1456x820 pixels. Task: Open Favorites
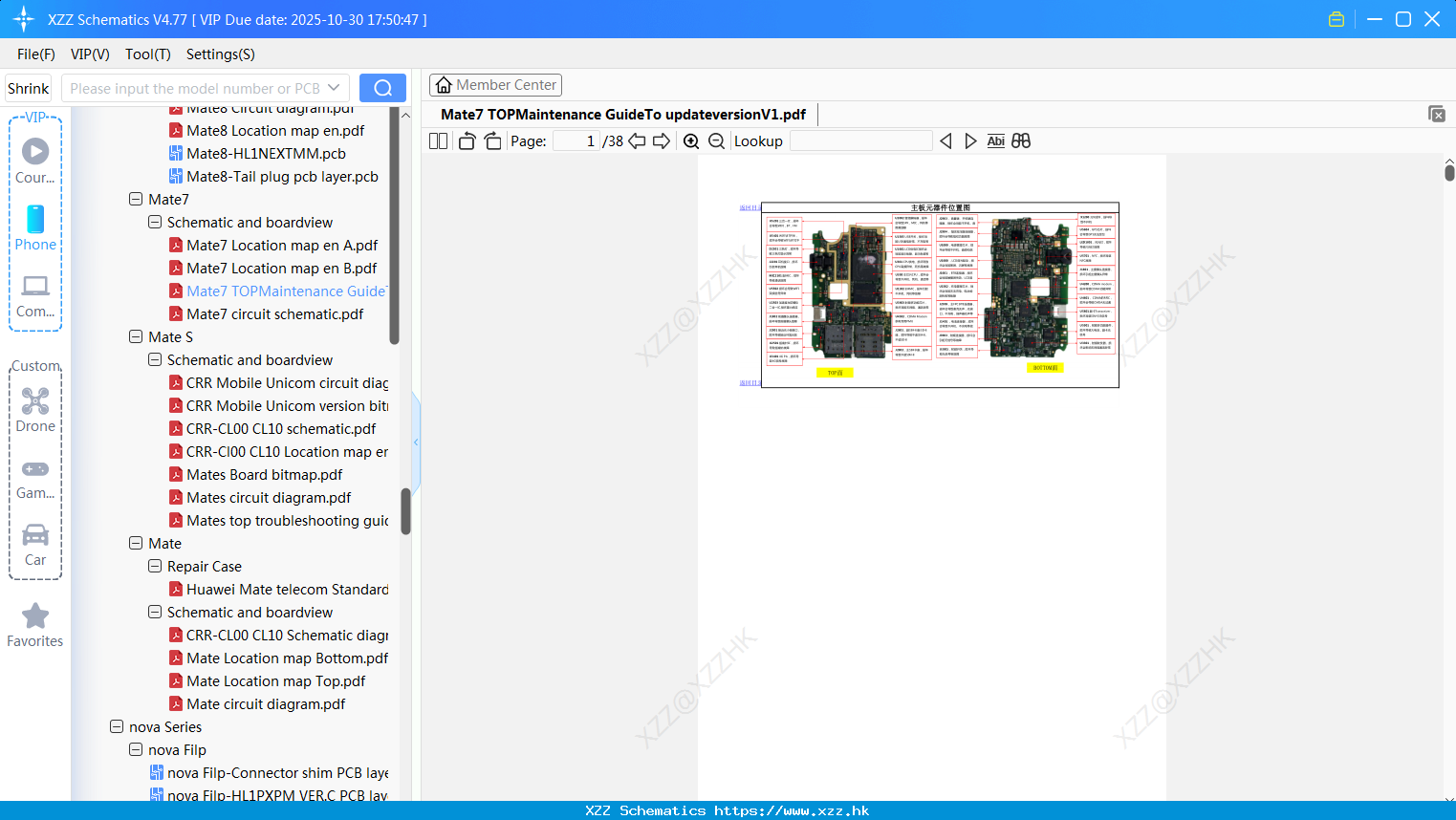35,626
